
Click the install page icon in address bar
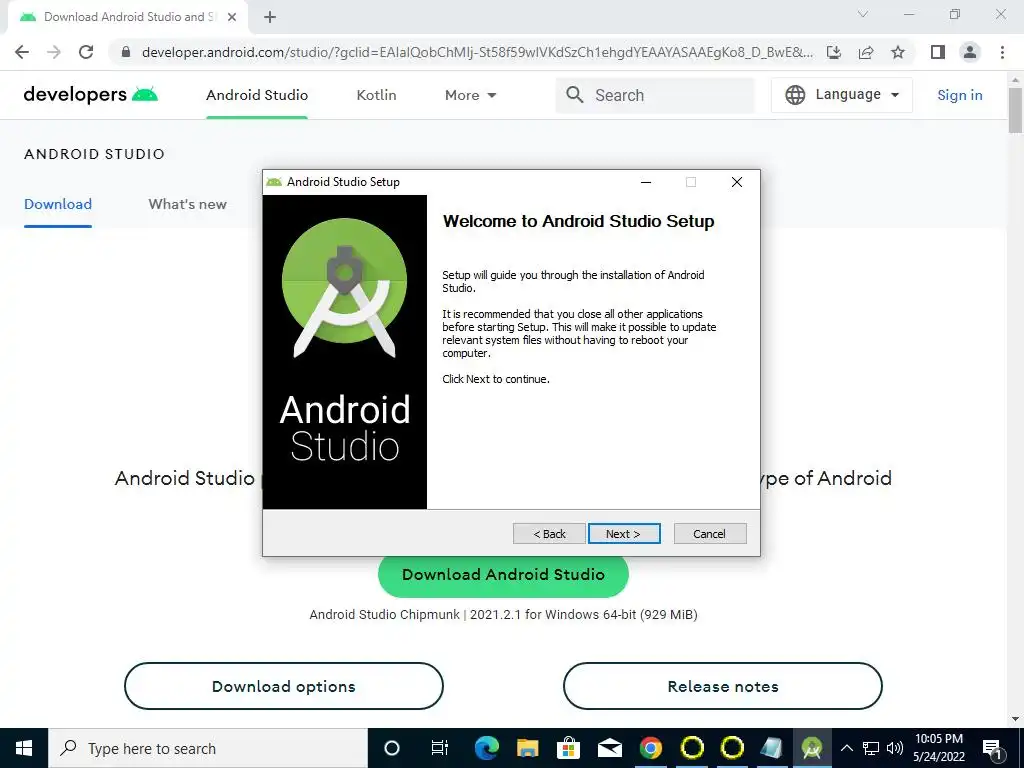click(x=834, y=52)
